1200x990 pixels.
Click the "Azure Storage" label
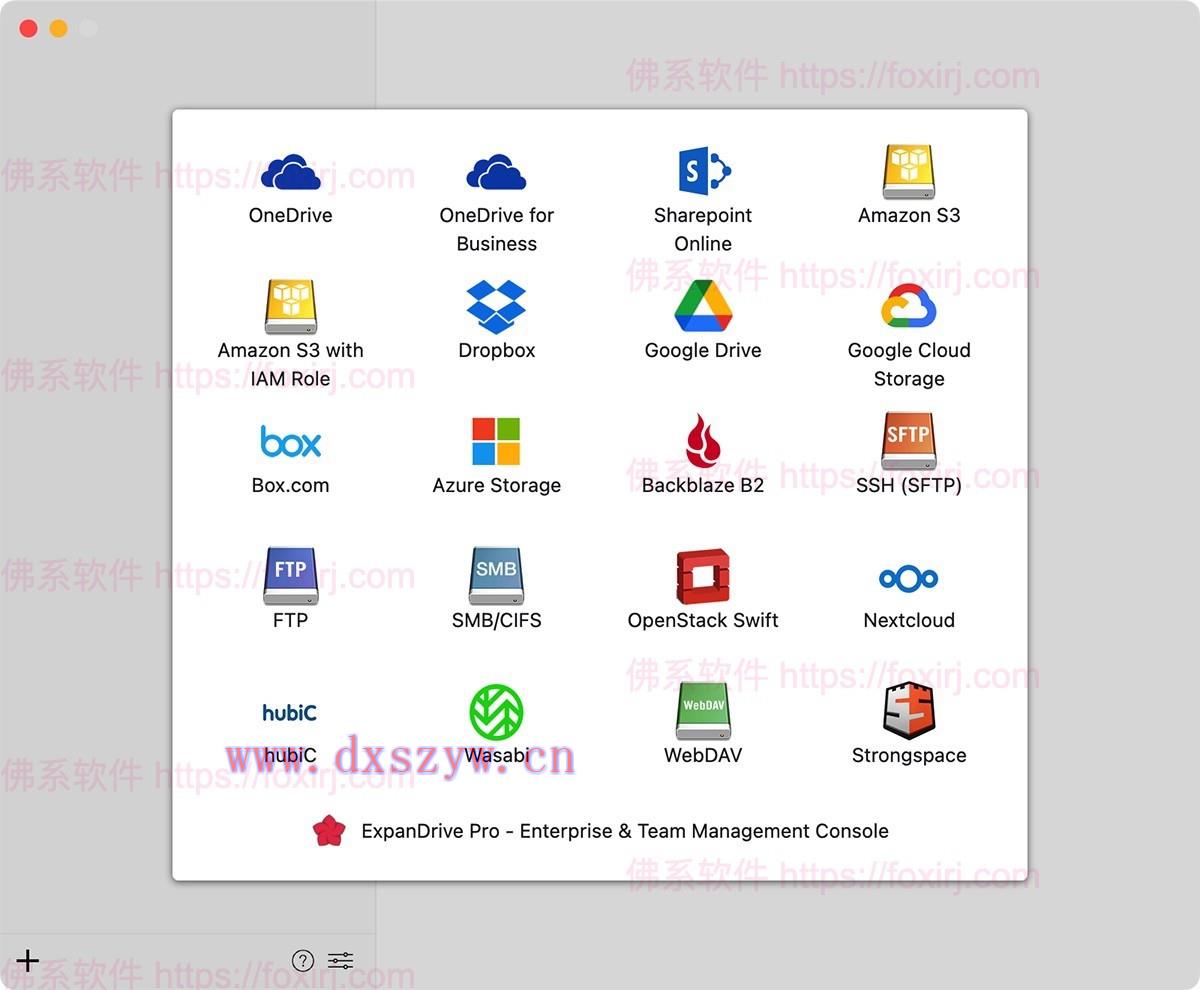click(497, 486)
